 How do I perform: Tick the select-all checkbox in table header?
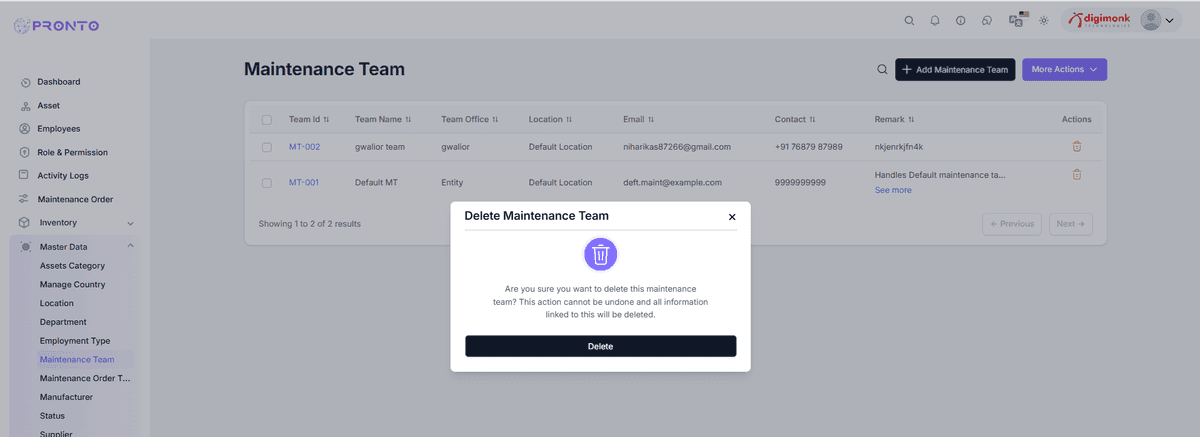click(x=267, y=120)
